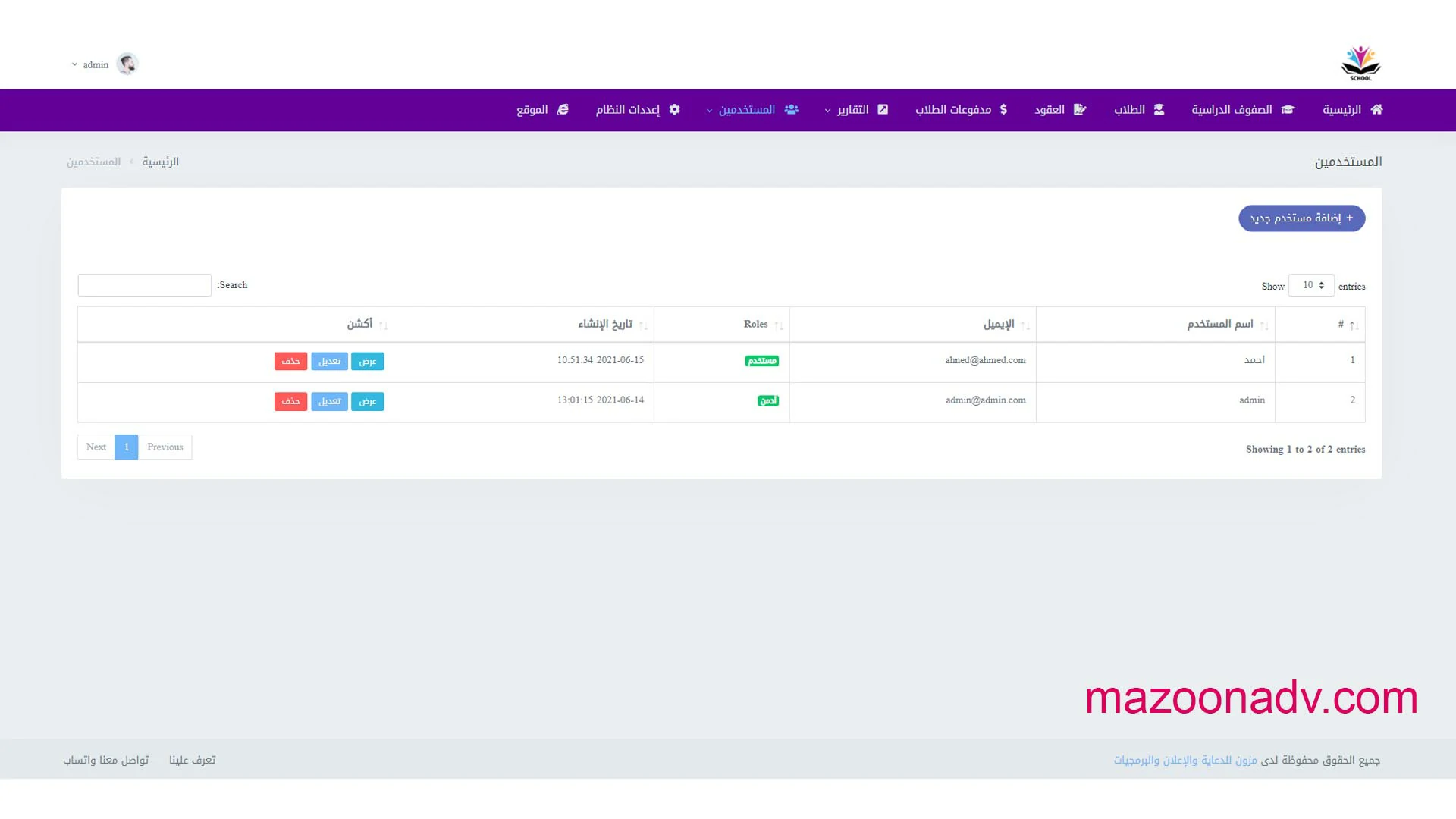
Task: Click add new user button
Action: coord(1301,218)
